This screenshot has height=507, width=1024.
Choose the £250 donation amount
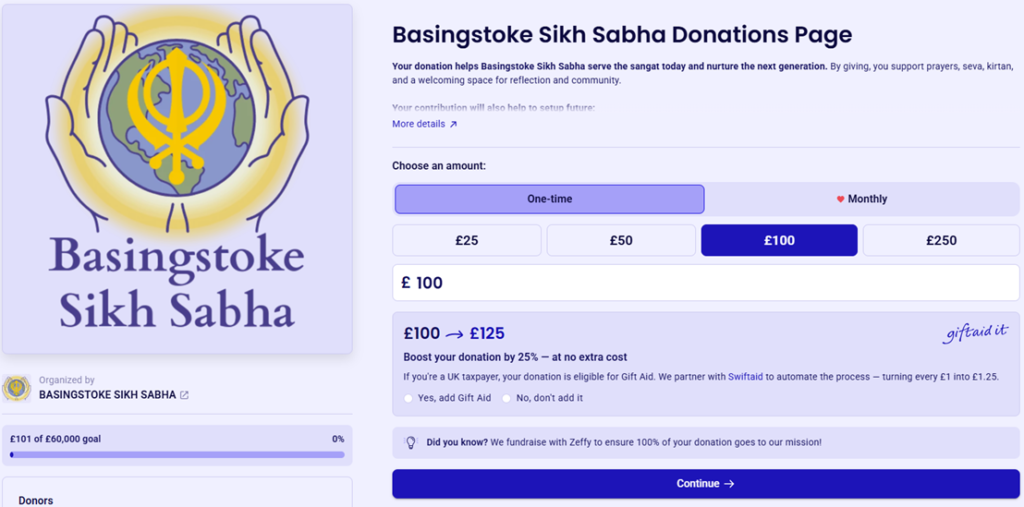click(940, 240)
